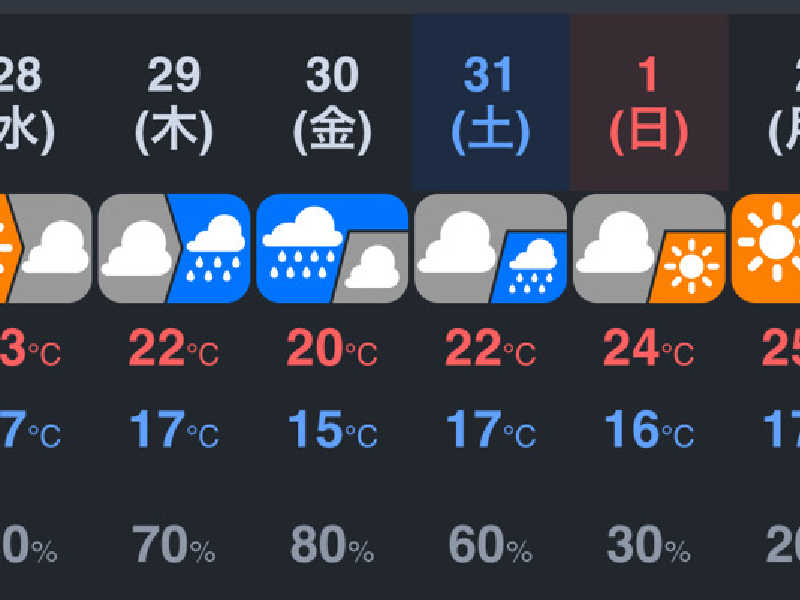
Task: Select the date header 30 (金)
Action: pos(332,105)
